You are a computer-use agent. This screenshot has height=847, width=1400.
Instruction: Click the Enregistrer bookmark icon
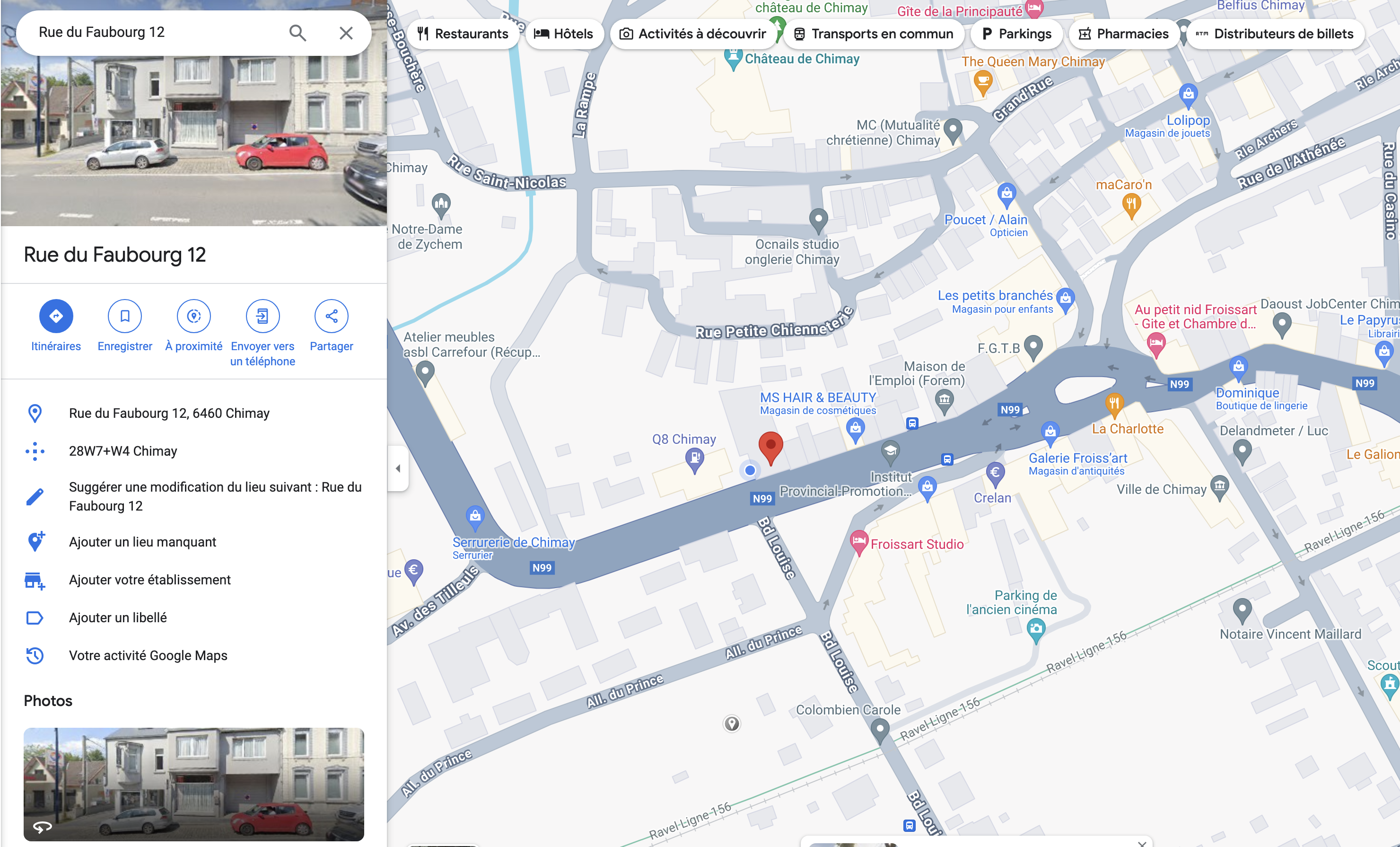tap(124, 316)
